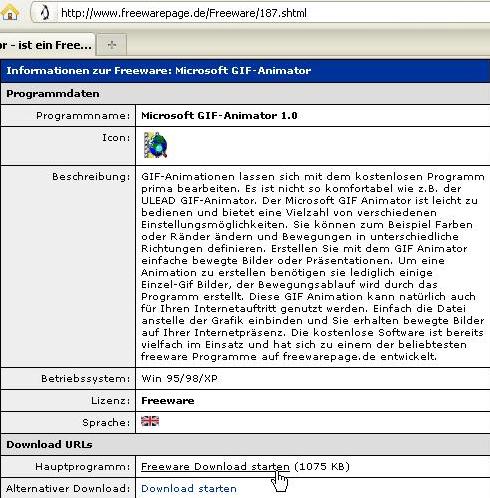Click the British flag language icon

150,421
